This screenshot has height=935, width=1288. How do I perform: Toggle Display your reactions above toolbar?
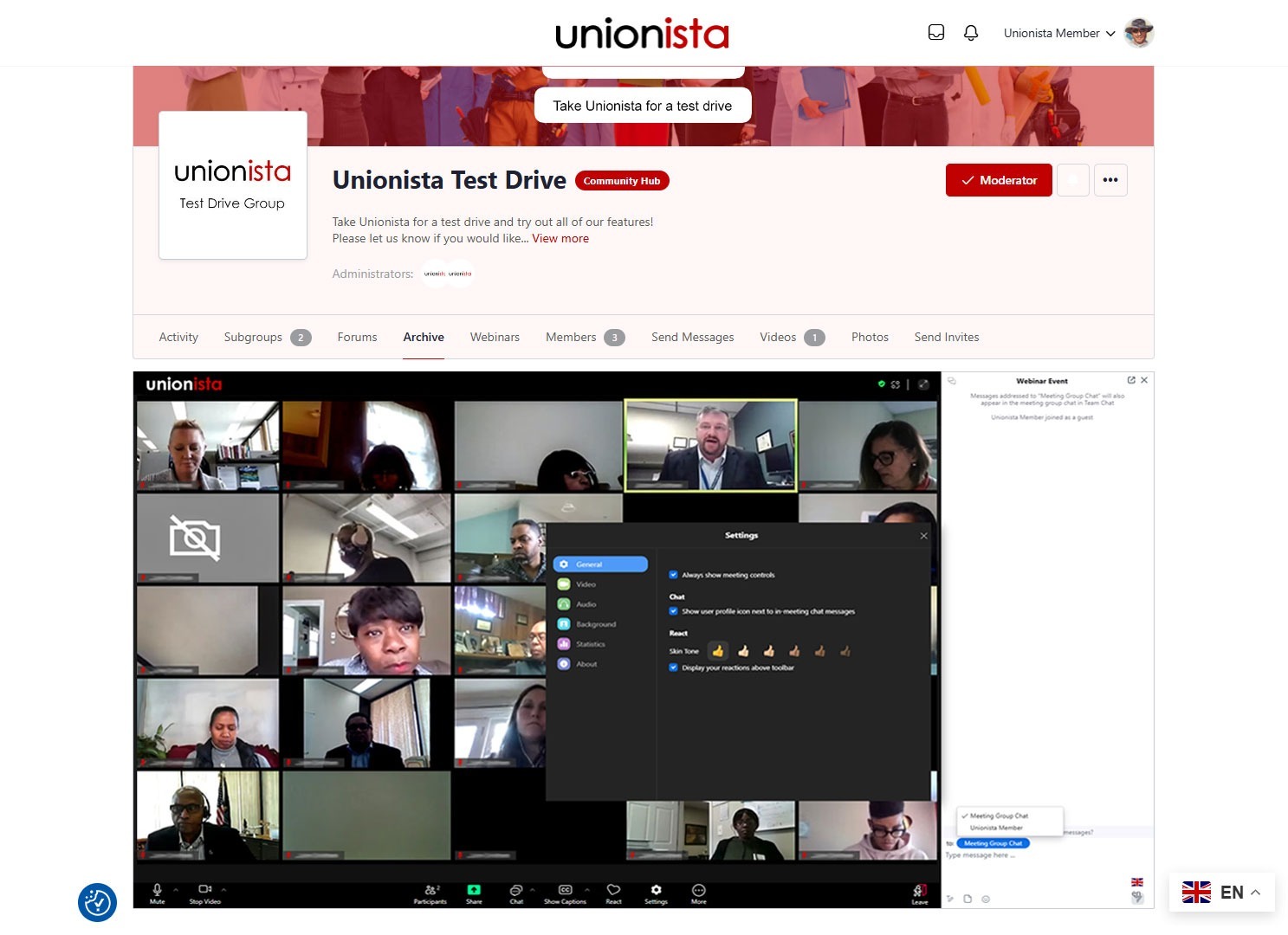point(673,667)
